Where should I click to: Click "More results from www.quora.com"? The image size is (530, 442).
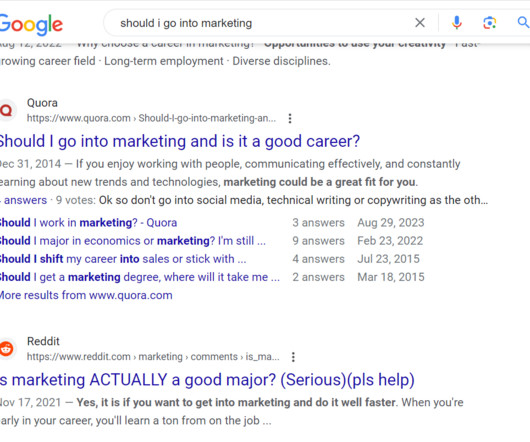[86, 295]
